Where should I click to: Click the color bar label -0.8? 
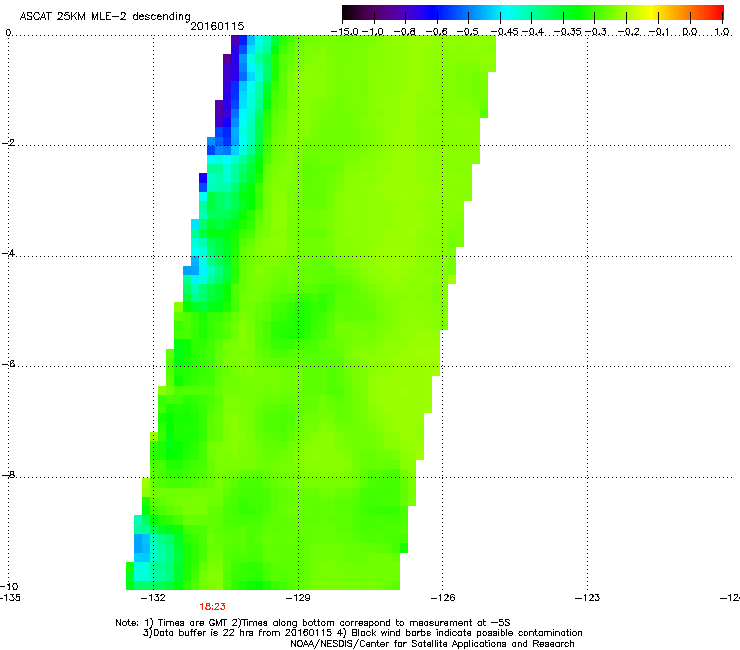404,32
